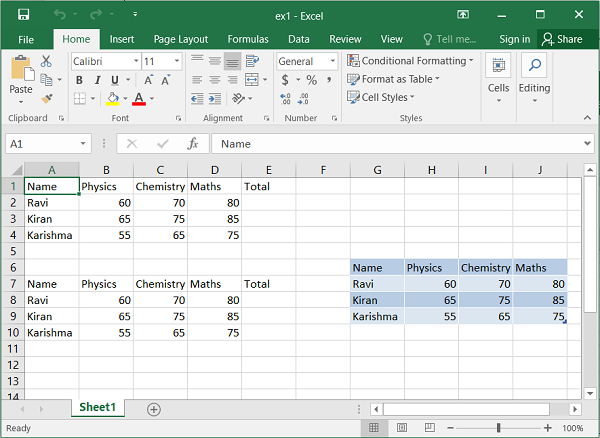This screenshot has height=438, width=600.
Task: Toggle Underline formatting
Action: (114, 80)
